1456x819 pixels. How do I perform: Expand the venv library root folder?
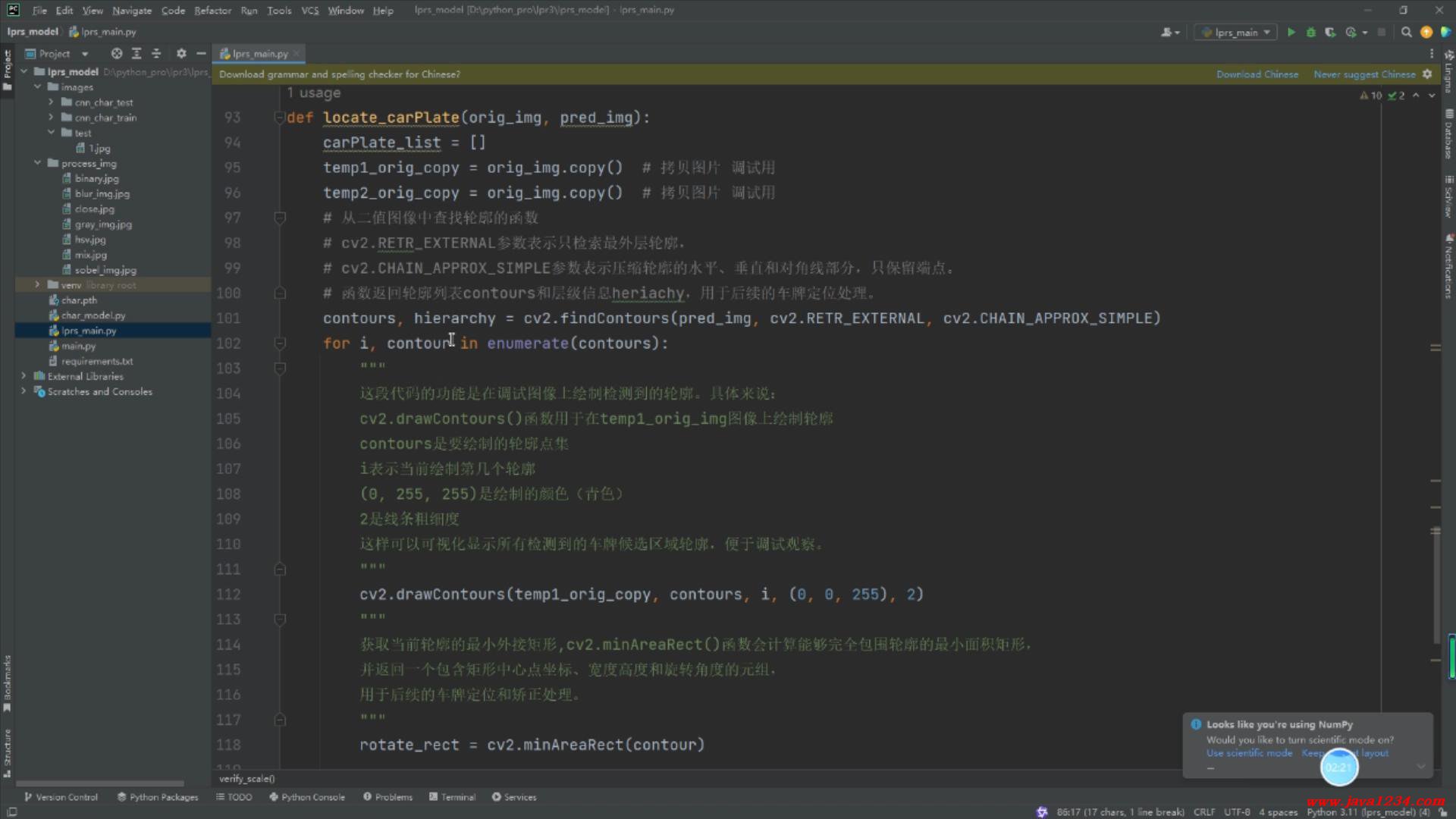tap(37, 285)
